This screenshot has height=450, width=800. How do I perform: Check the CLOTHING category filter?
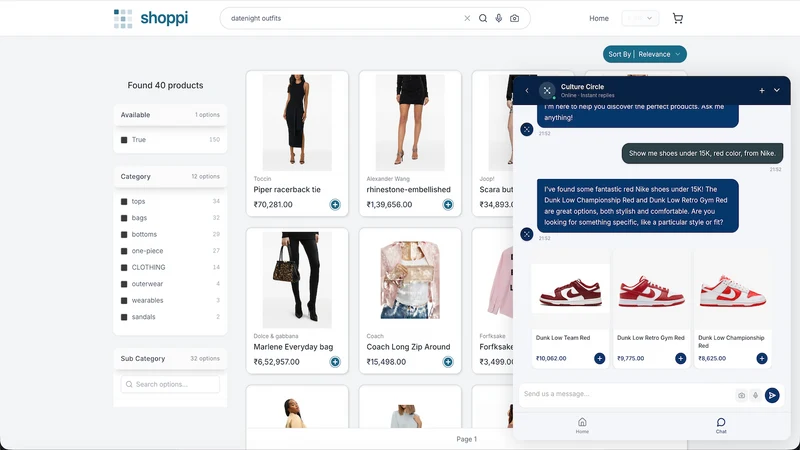[x=124, y=267]
